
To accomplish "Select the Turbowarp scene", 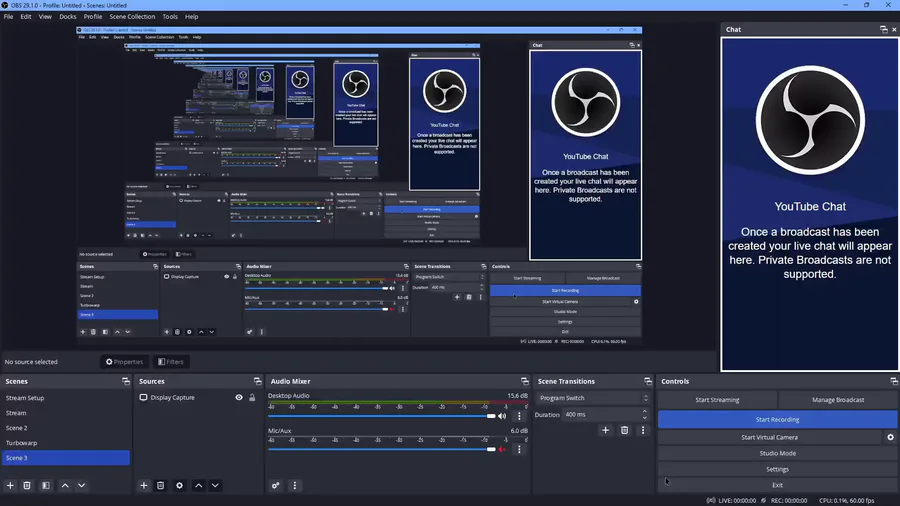I will click(x=66, y=443).
